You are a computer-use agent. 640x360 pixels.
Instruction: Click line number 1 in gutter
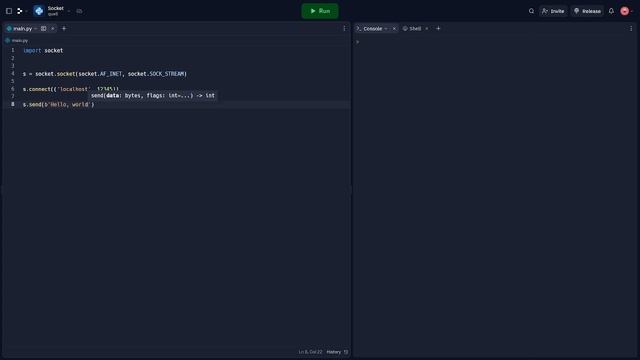coord(13,50)
